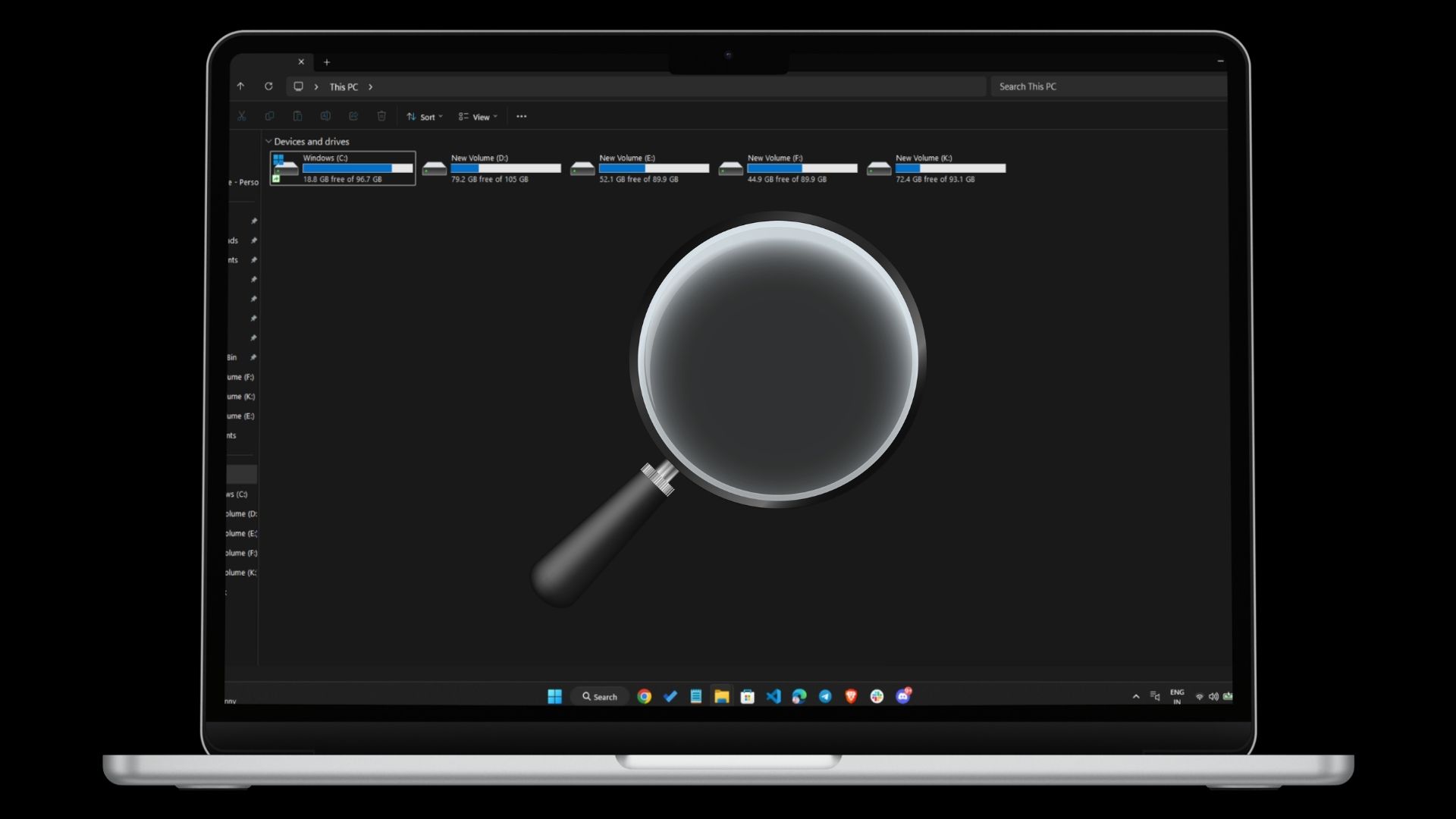Refresh the This PC view

pos(268,86)
